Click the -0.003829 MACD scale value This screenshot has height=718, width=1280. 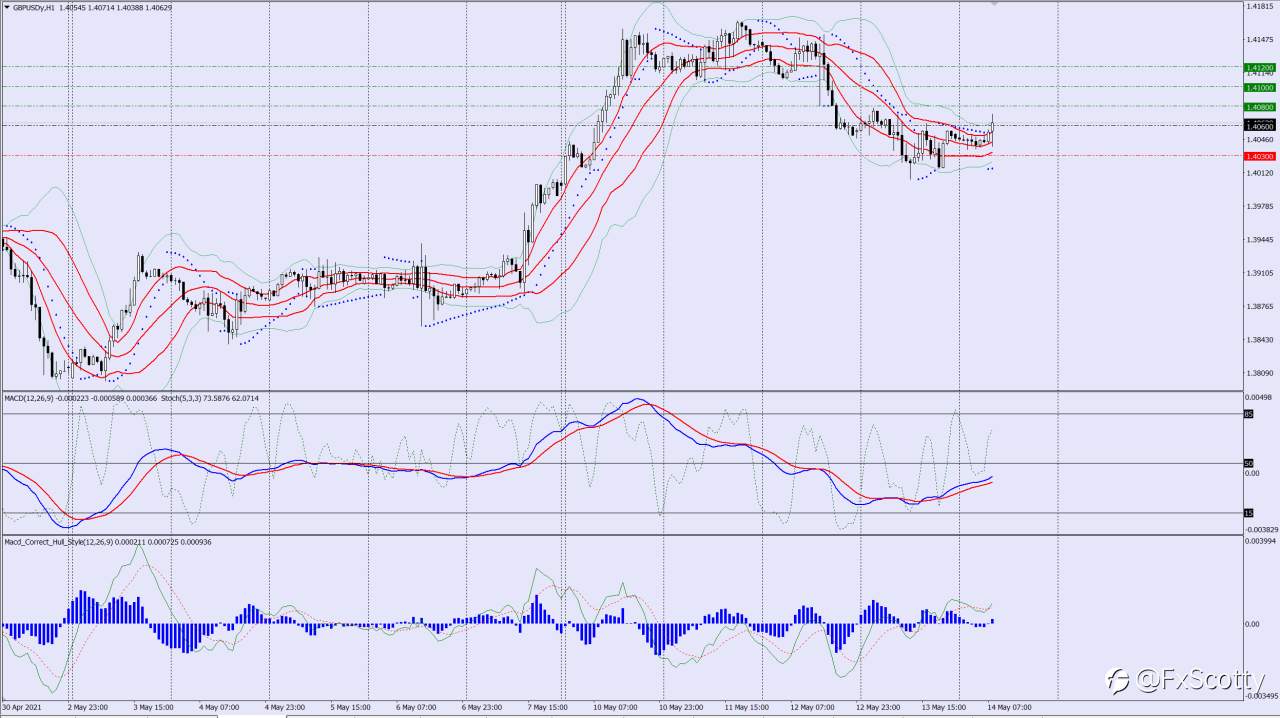pyautogui.click(x=1260, y=529)
